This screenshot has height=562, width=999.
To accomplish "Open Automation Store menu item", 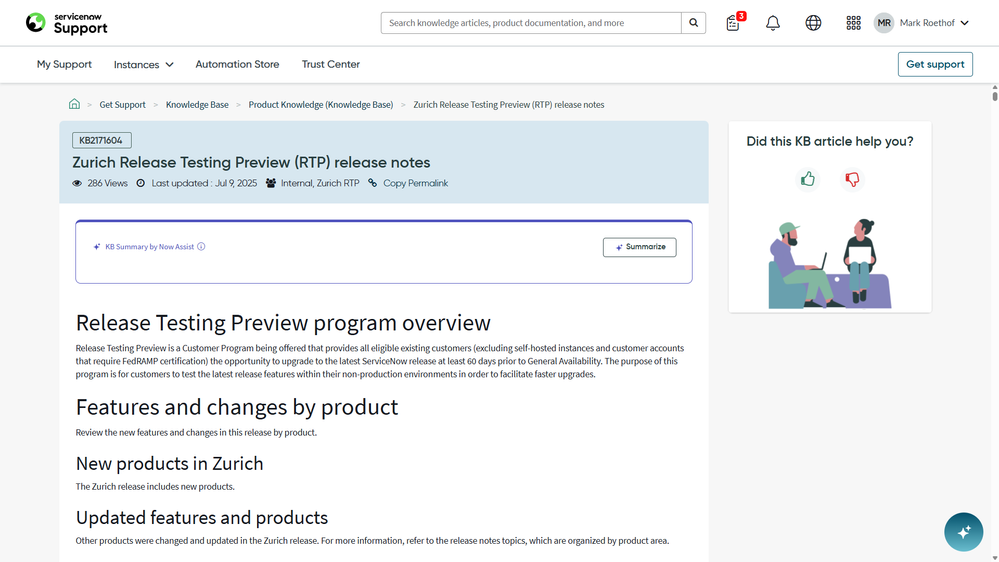I will tap(237, 64).
